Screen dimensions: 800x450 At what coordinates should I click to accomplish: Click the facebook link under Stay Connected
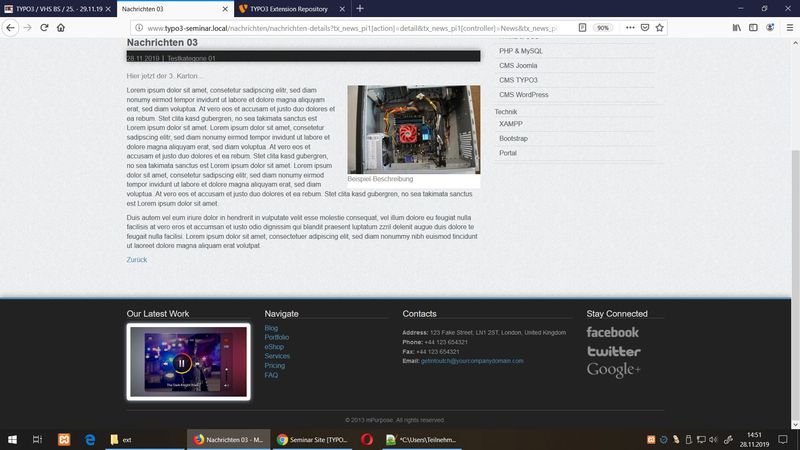tap(612, 332)
